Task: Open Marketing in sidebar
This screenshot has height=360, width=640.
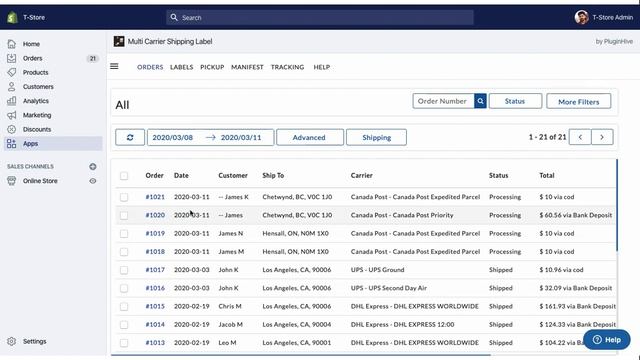Action: [x=37, y=115]
